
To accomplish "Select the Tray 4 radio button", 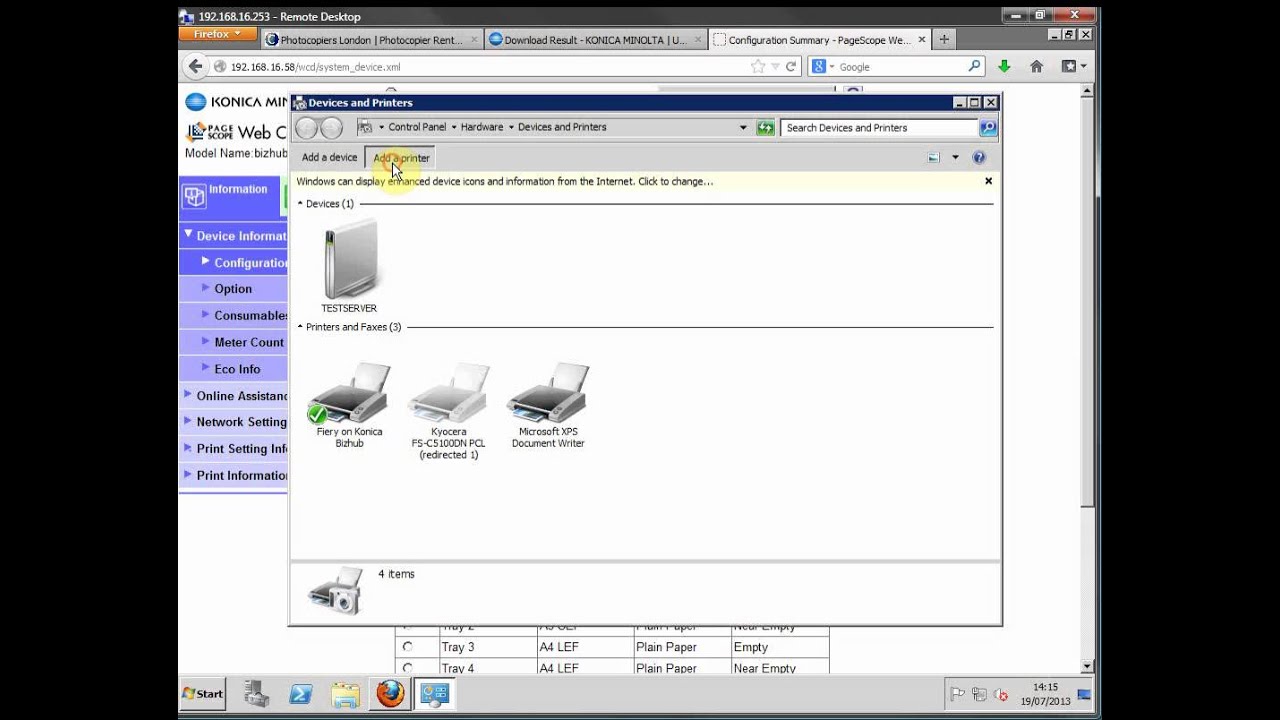I will click(407, 667).
